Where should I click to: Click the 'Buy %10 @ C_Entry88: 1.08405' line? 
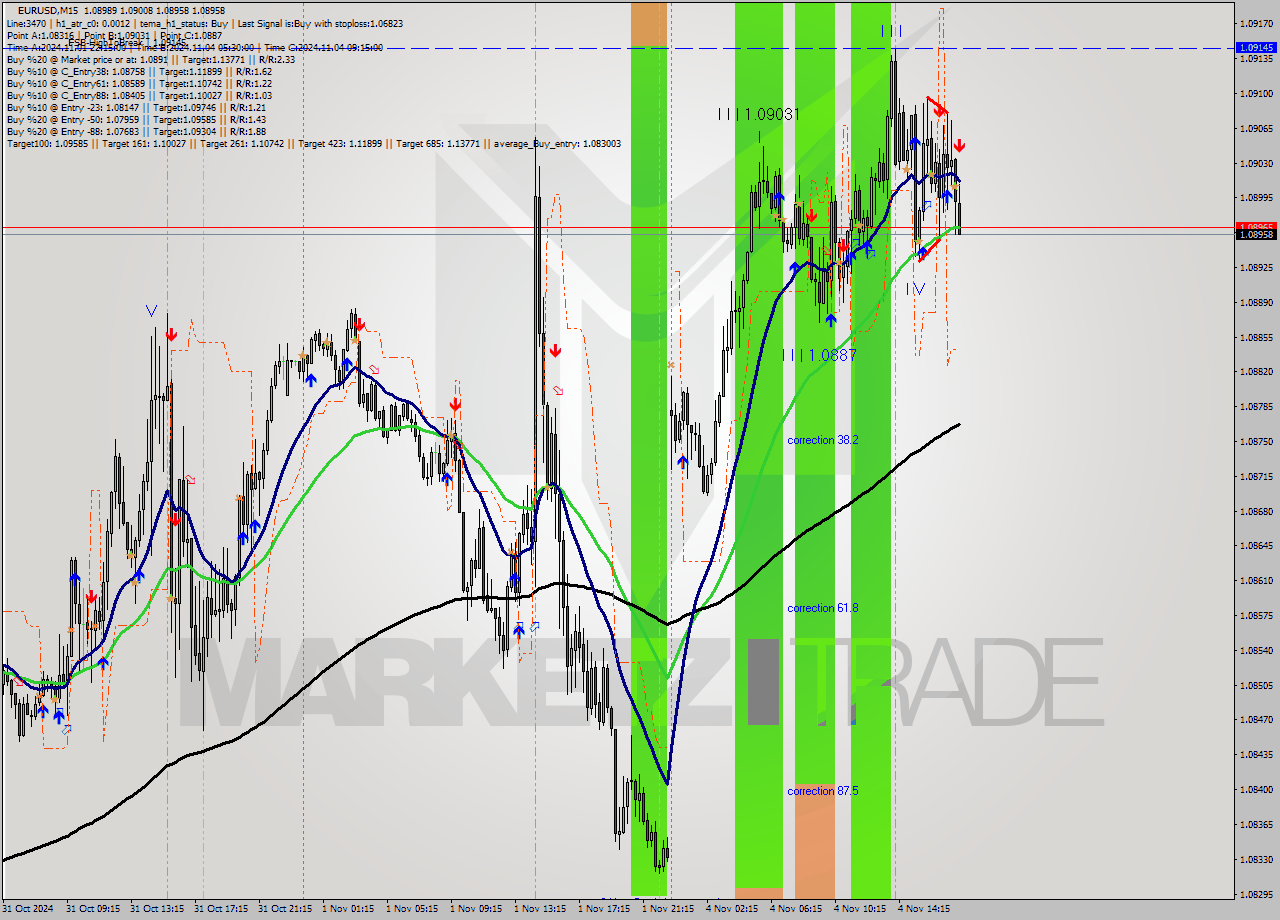tap(139, 96)
